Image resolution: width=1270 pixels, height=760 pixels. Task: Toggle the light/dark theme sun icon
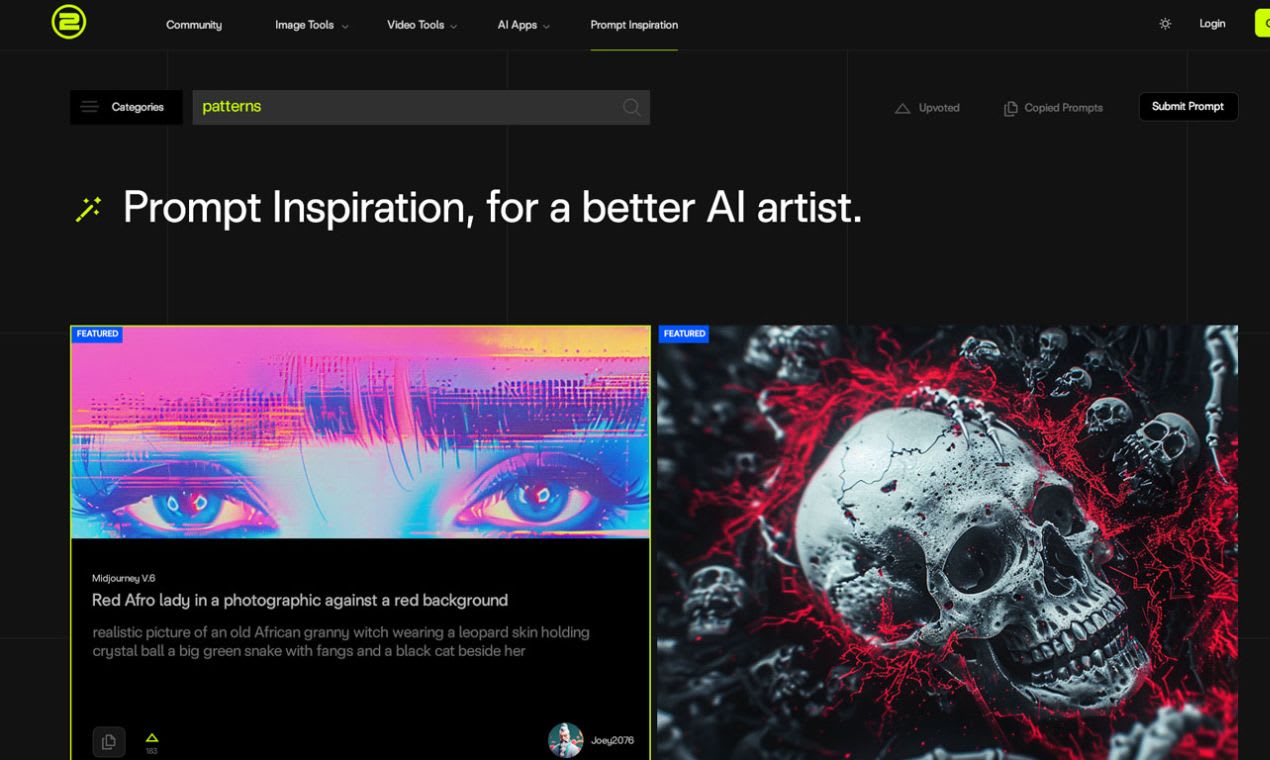pyautogui.click(x=1165, y=24)
